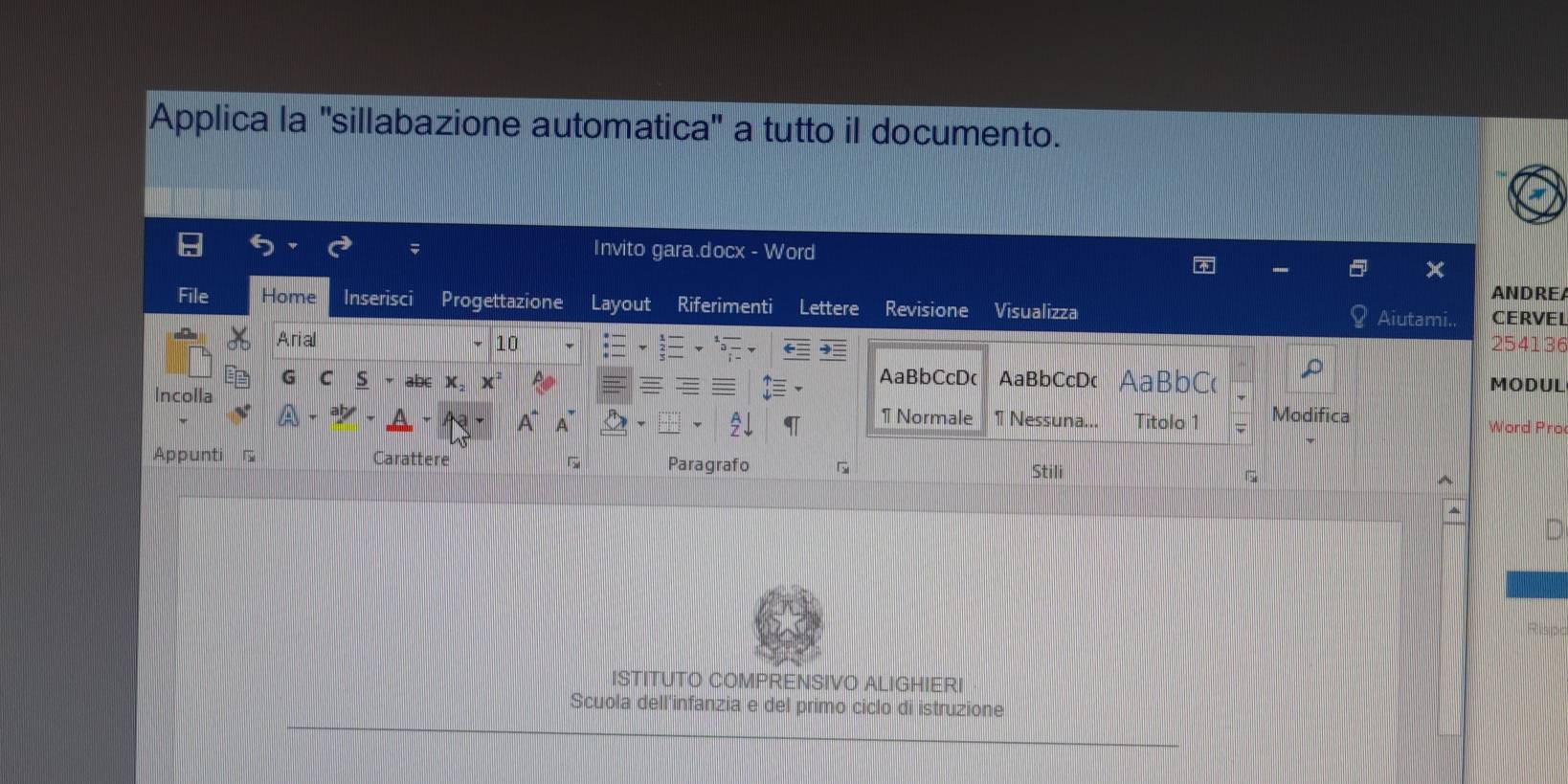Open the font size dropdown
This screenshot has height=784, width=1568.
[x=569, y=345]
